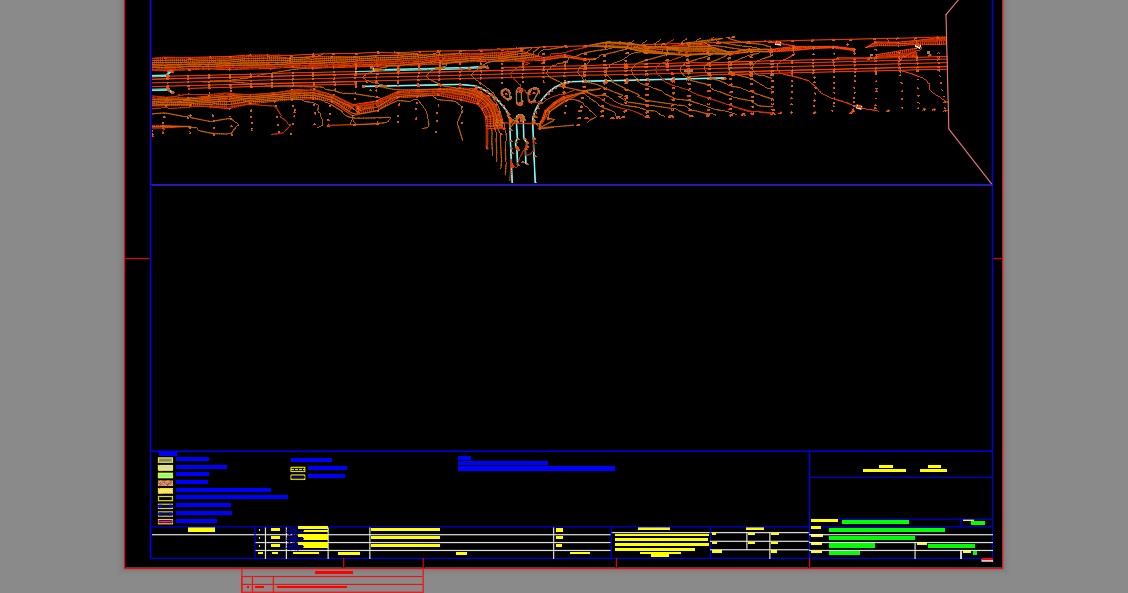Select the longest green text line in title block
Screen dimensions: 1128x593
[x=886, y=530]
